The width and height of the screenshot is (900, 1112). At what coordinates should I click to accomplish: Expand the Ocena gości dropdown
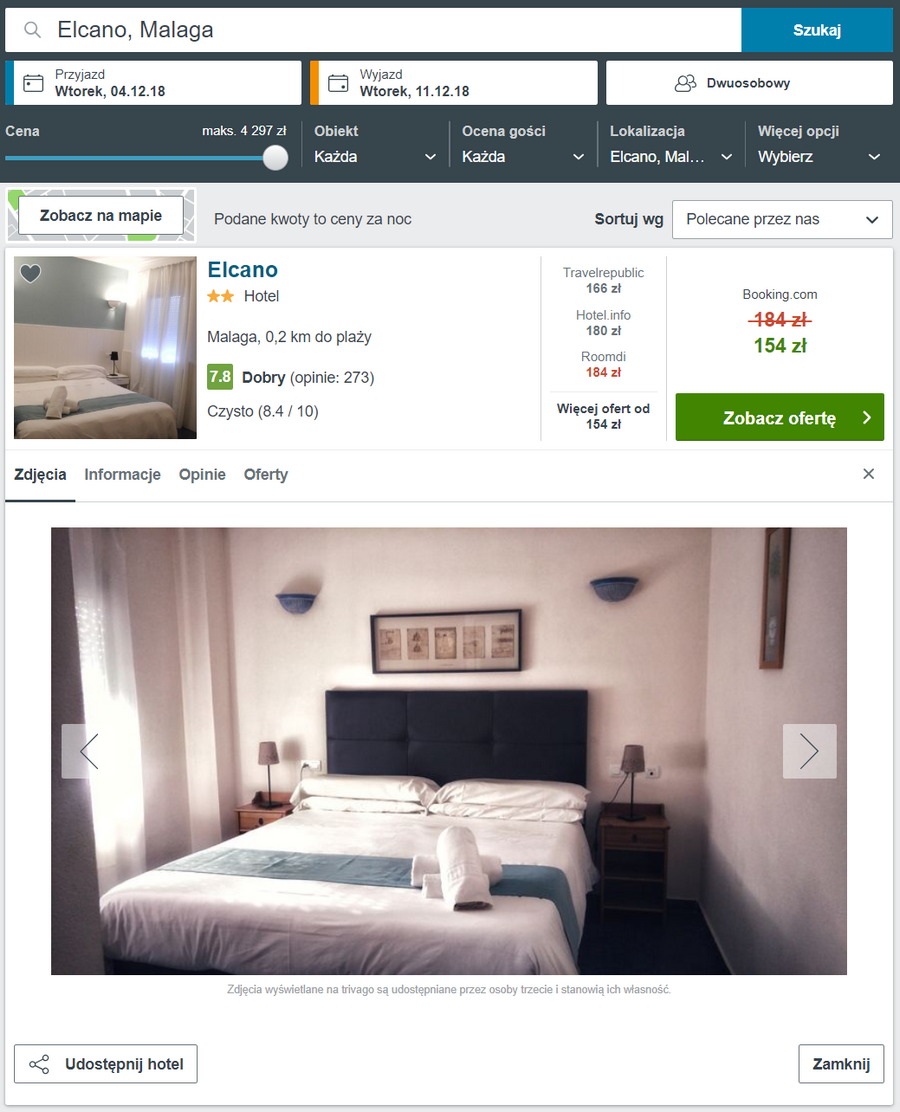coord(523,157)
